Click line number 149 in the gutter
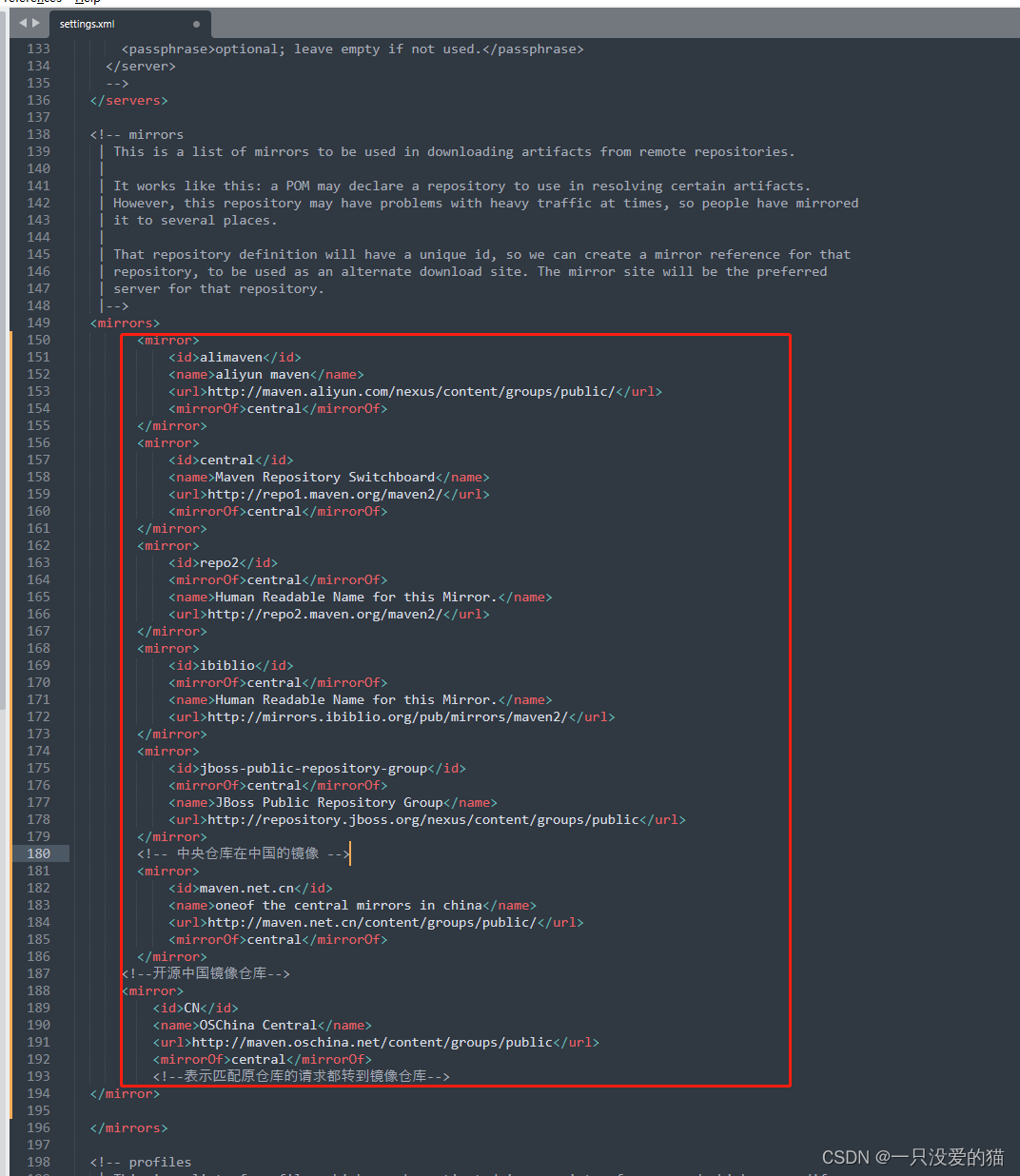Image resolution: width=1020 pixels, height=1176 pixels. pyautogui.click(x=39, y=323)
